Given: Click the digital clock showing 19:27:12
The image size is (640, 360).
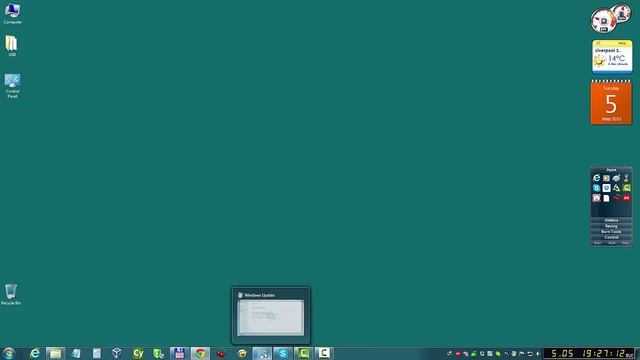Looking at the screenshot, I should [589, 353].
